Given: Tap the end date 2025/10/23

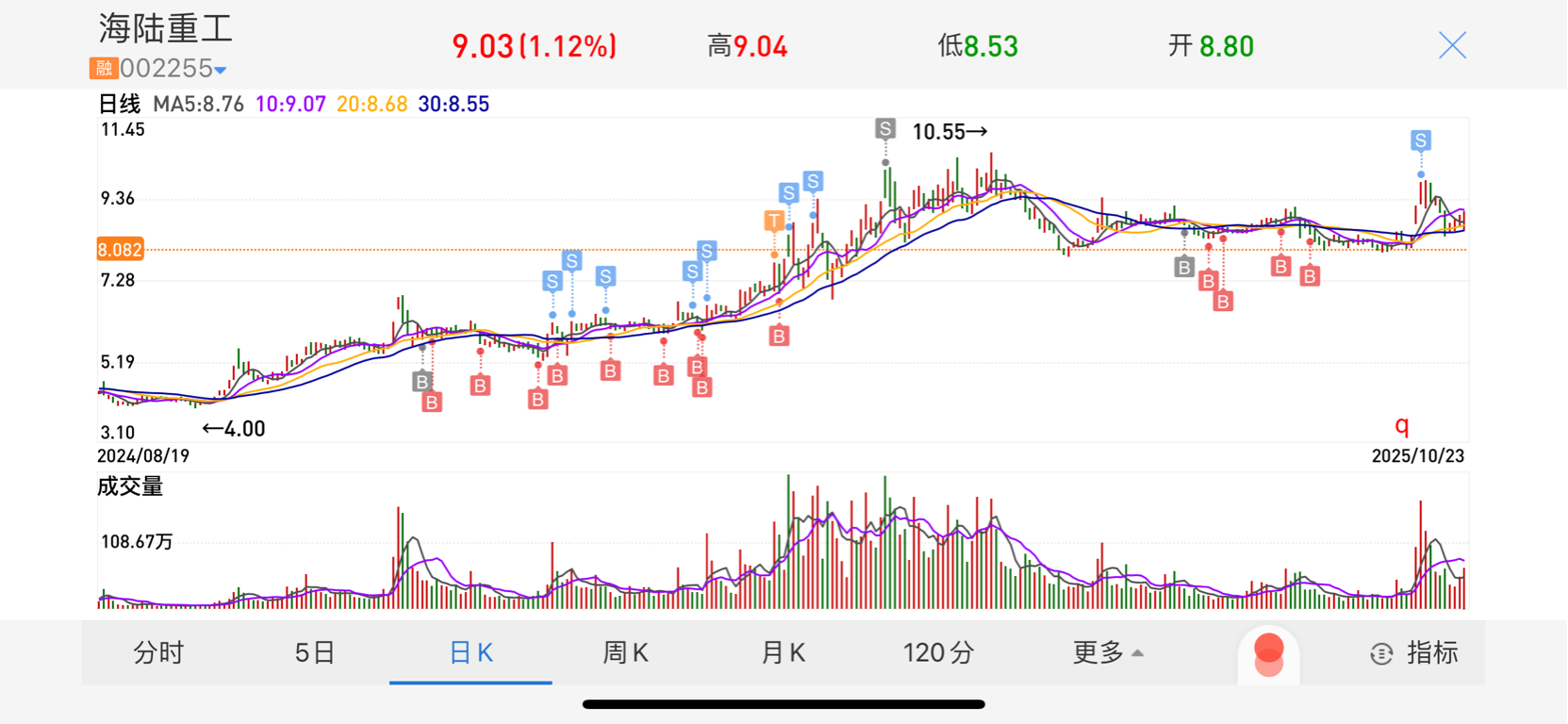Looking at the screenshot, I should point(1418,456).
